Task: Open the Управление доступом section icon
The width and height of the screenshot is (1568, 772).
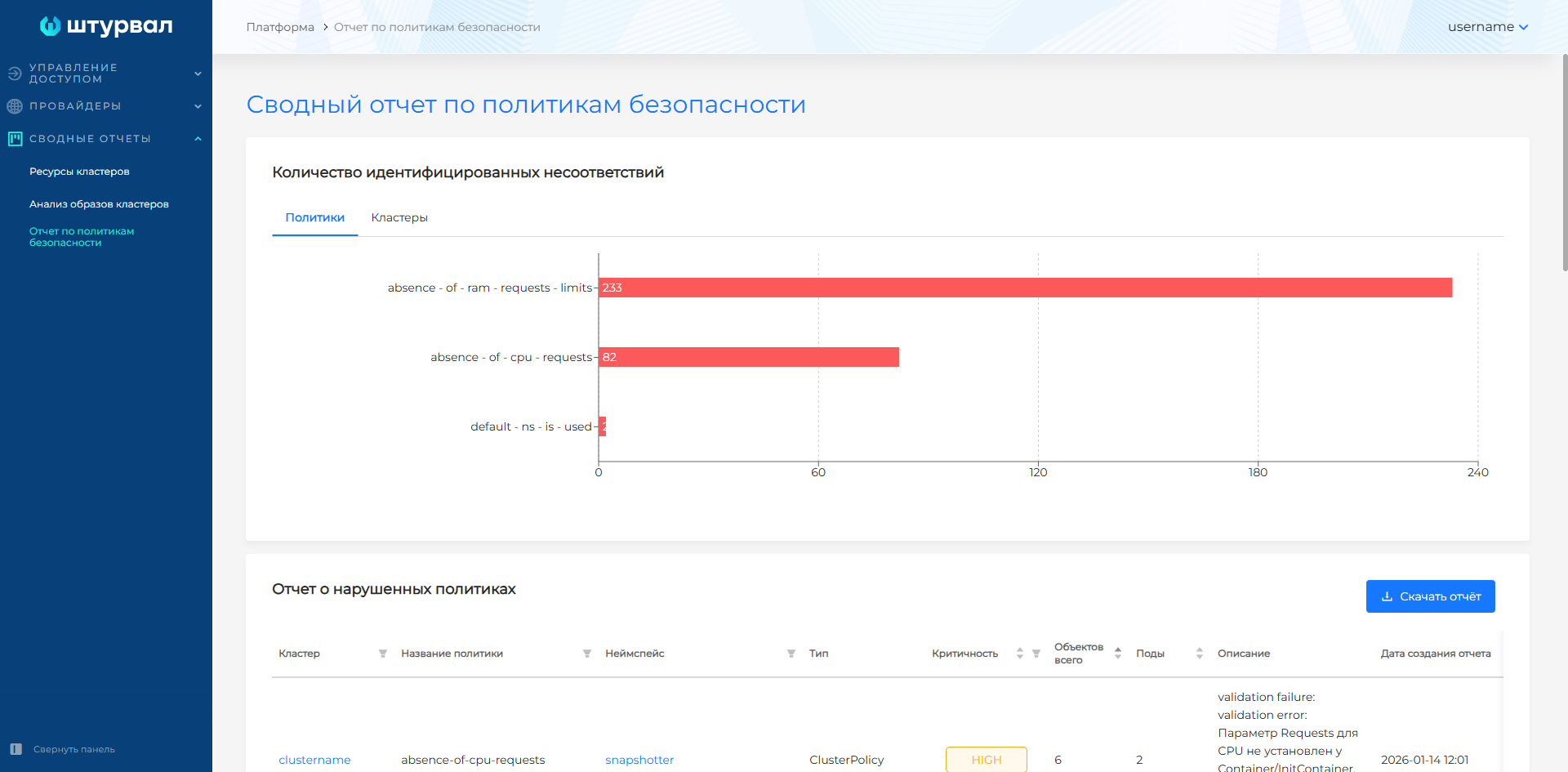Action: coord(14,74)
